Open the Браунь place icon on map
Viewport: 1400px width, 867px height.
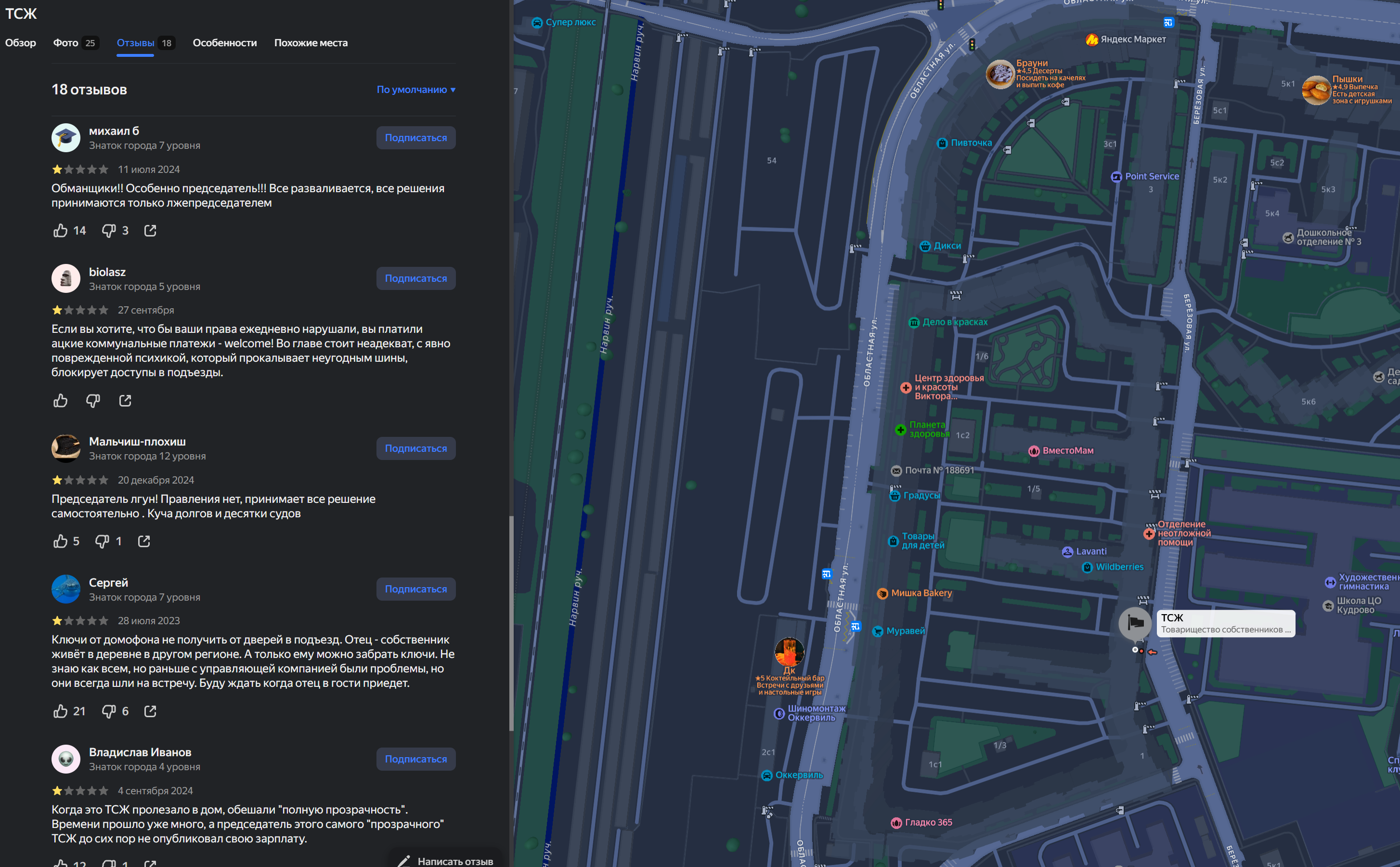click(1000, 74)
